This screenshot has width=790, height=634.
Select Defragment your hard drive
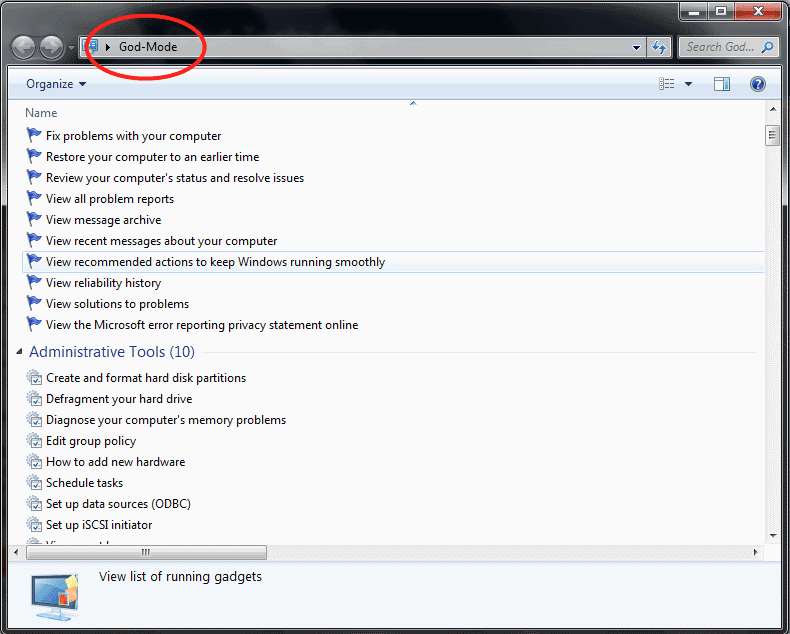pos(119,399)
